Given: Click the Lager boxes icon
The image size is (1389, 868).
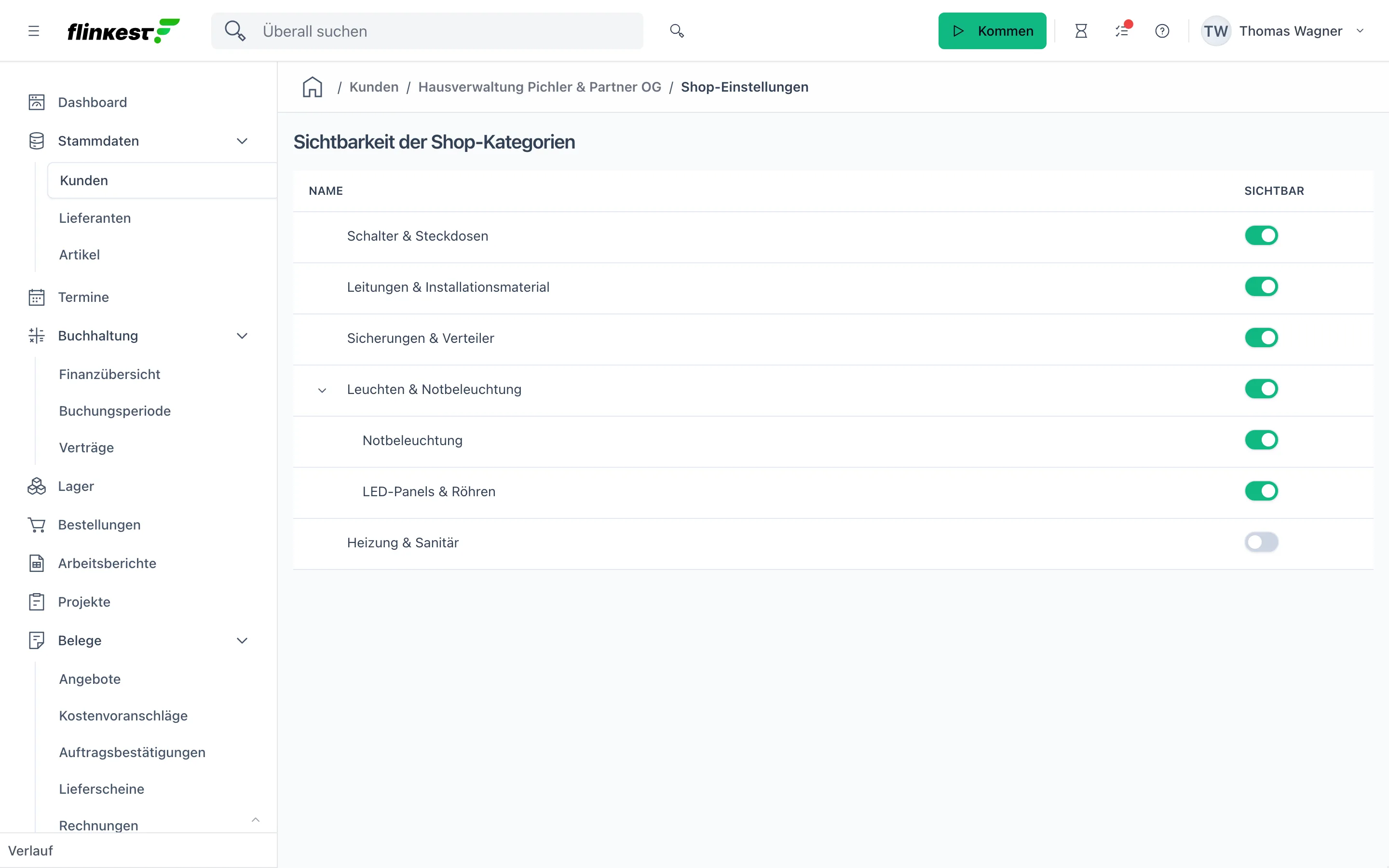Looking at the screenshot, I should [37, 486].
